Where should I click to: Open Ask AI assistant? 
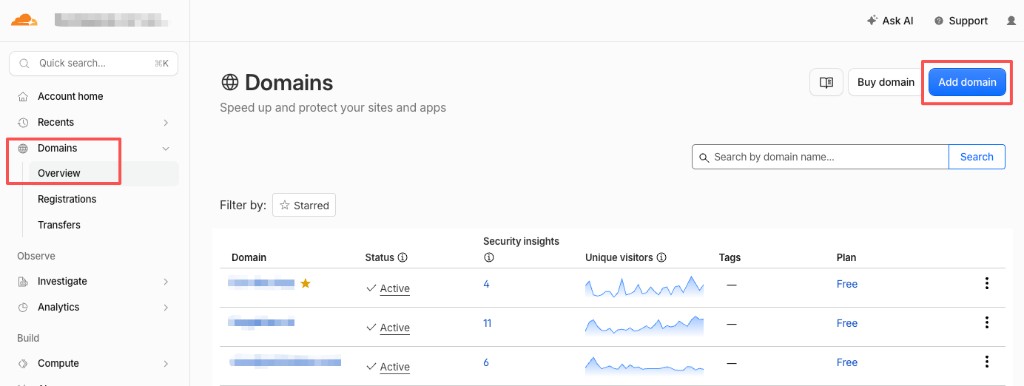[x=890, y=21]
